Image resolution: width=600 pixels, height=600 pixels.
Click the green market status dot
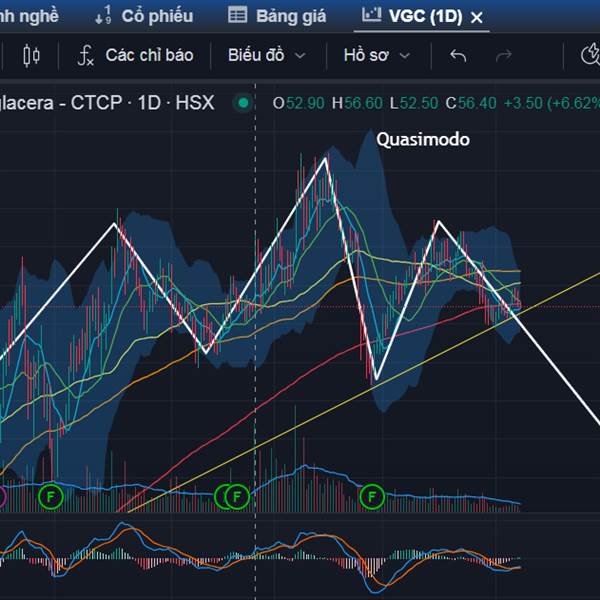pyautogui.click(x=243, y=103)
